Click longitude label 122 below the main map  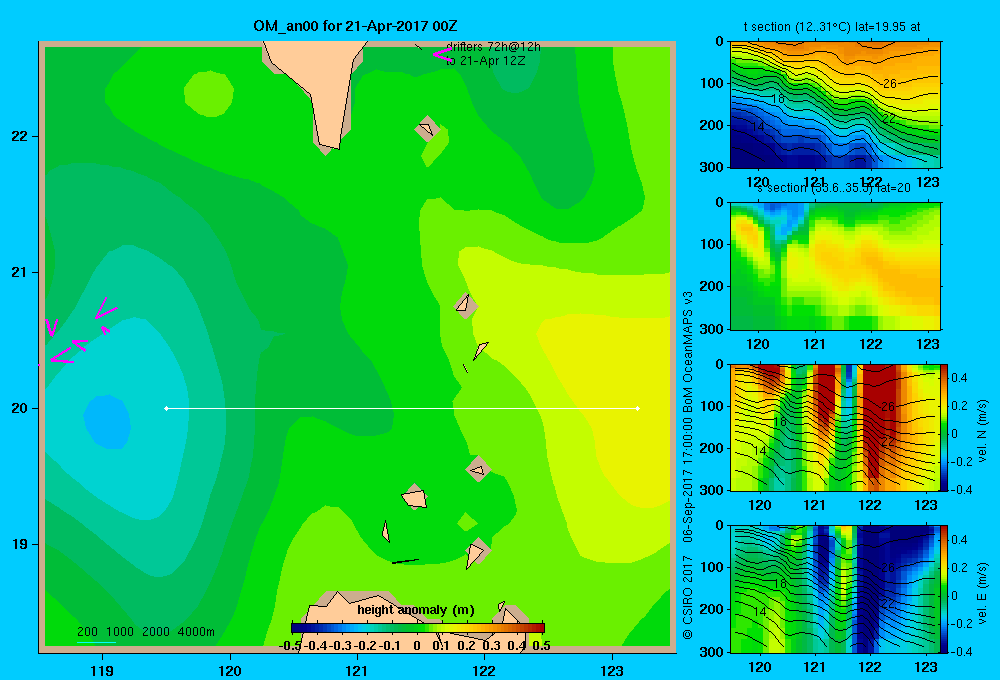coord(484,670)
